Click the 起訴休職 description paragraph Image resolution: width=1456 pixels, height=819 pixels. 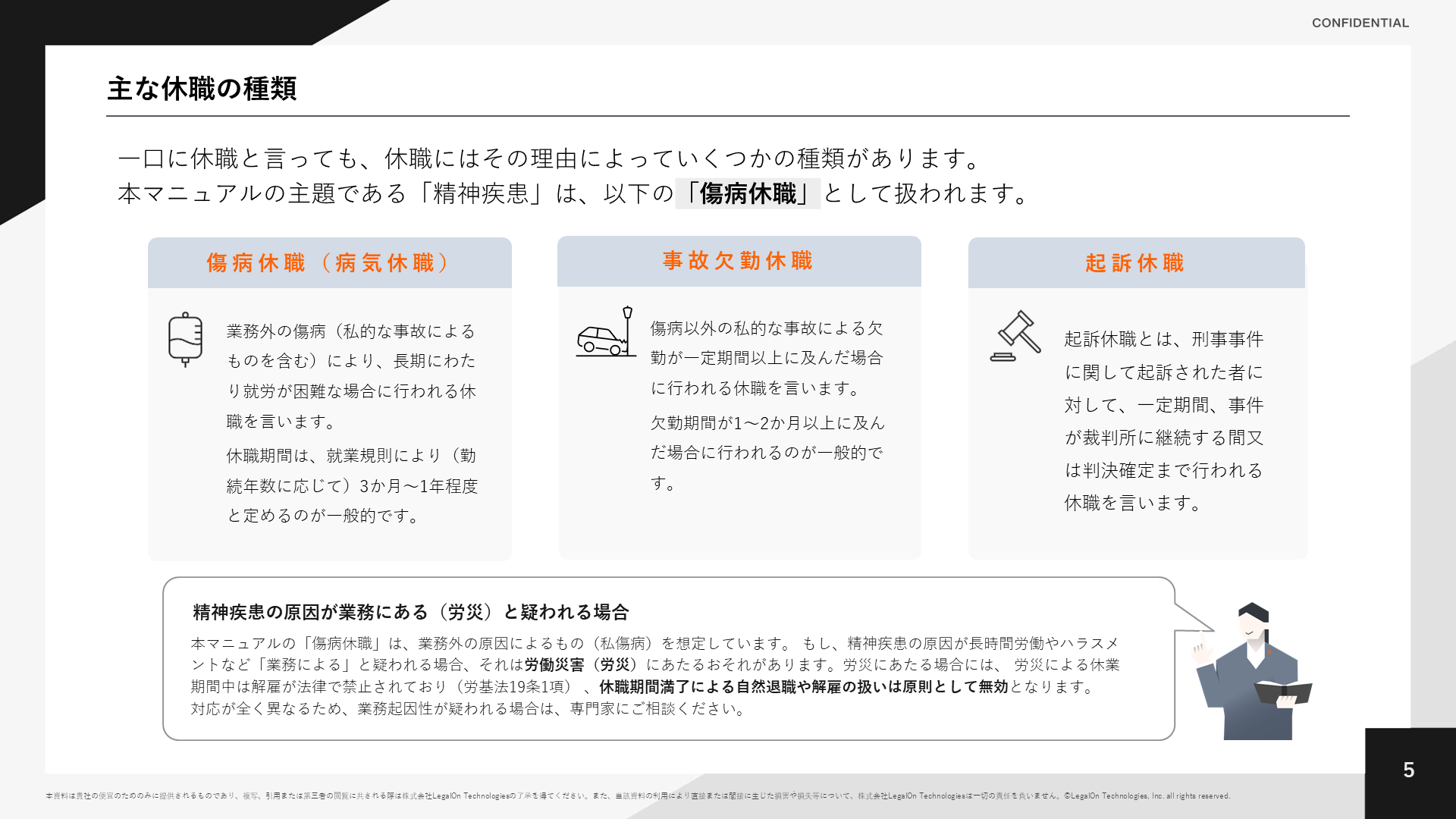[1163, 421]
